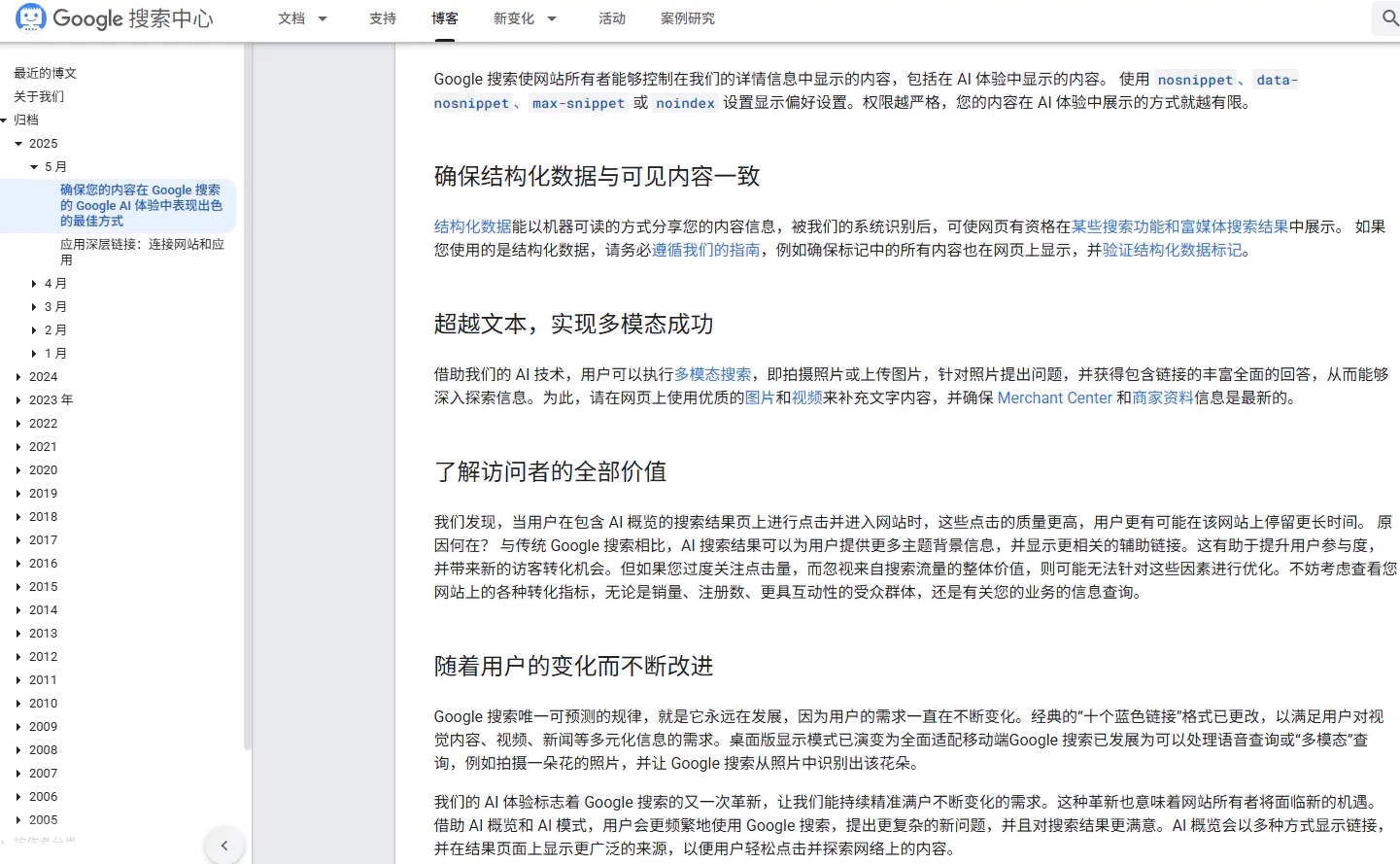The image size is (1400, 864).
Task: Follow the 遵循我们的指南 link
Action: click(x=705, y=250)
